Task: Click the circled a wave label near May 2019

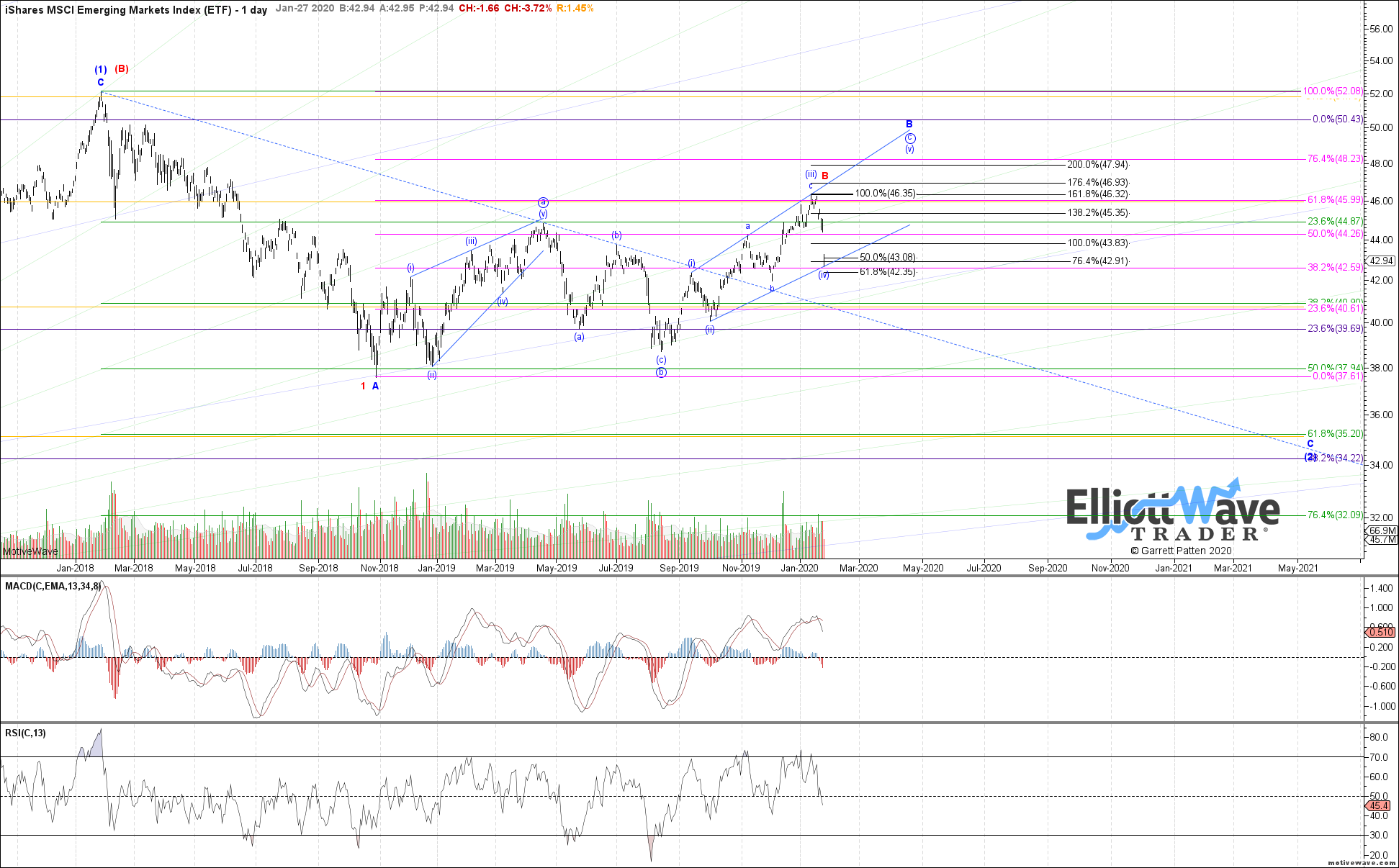Action: [x=543, y=202]
